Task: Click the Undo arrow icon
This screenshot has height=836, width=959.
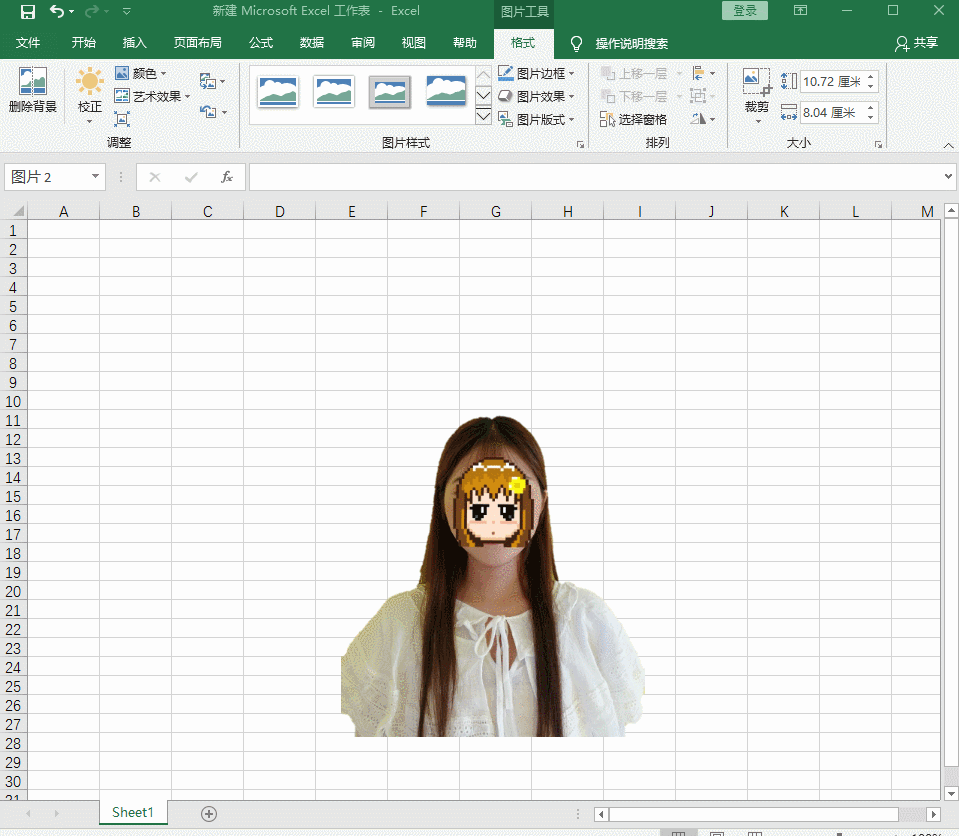Action: point(57,12)
